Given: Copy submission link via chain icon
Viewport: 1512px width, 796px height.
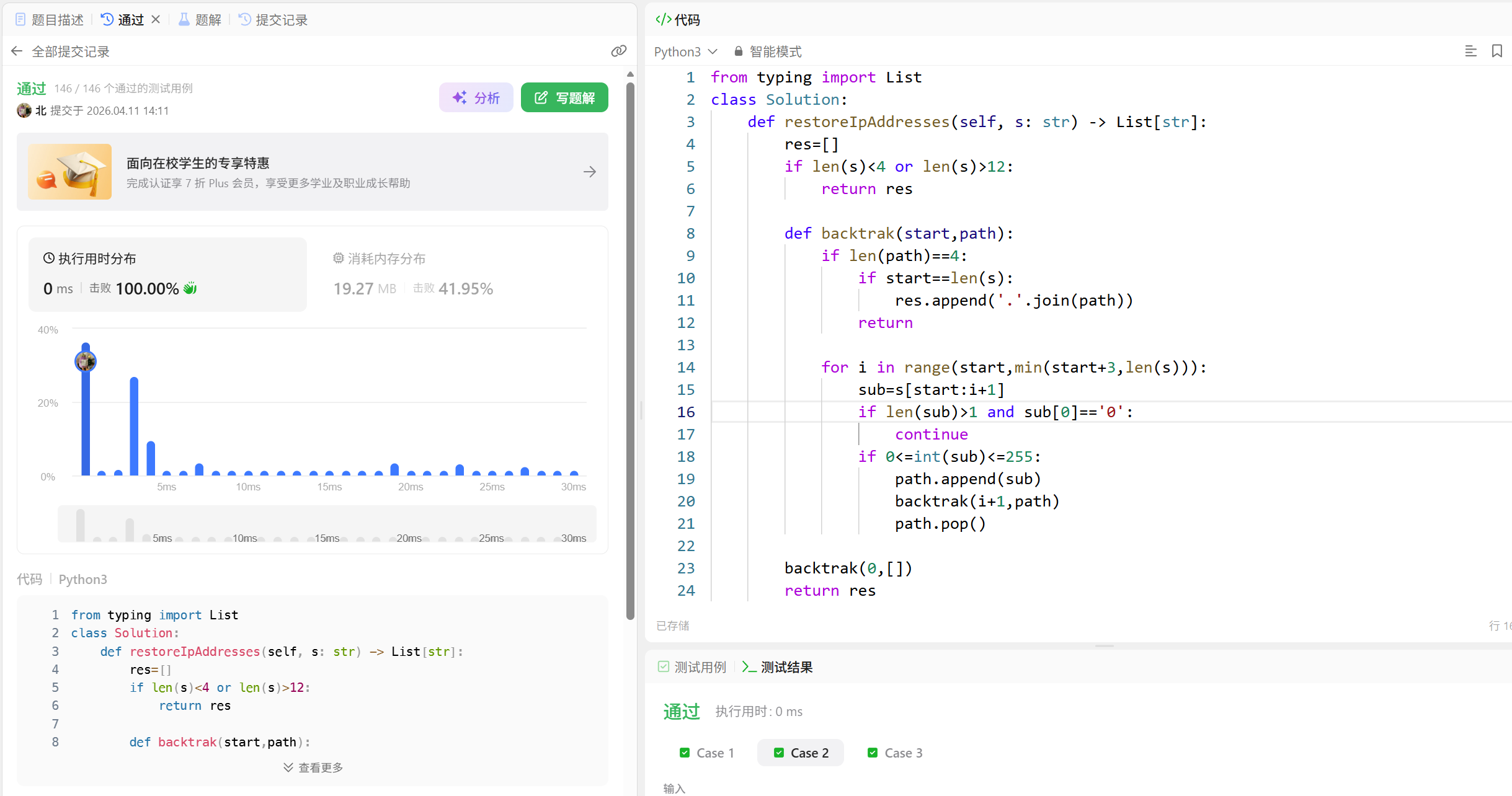Looking at the screenshot, I should [x=618, y=51].
